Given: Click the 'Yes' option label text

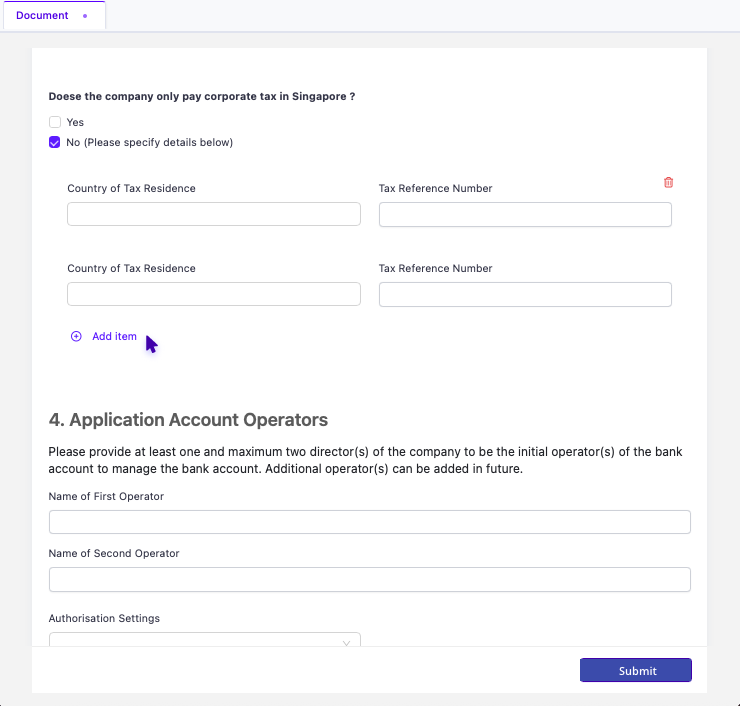Looking at the screenshot, I should click(x=75, y=122).
